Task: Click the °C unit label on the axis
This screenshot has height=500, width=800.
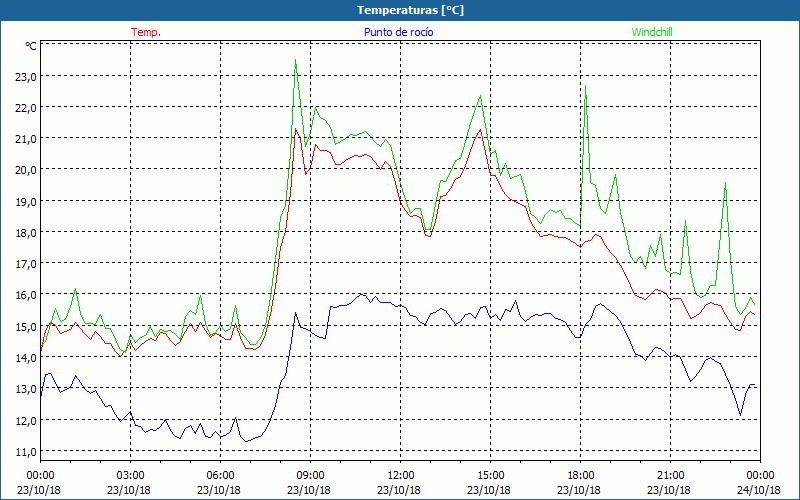Action: [31, 46]
